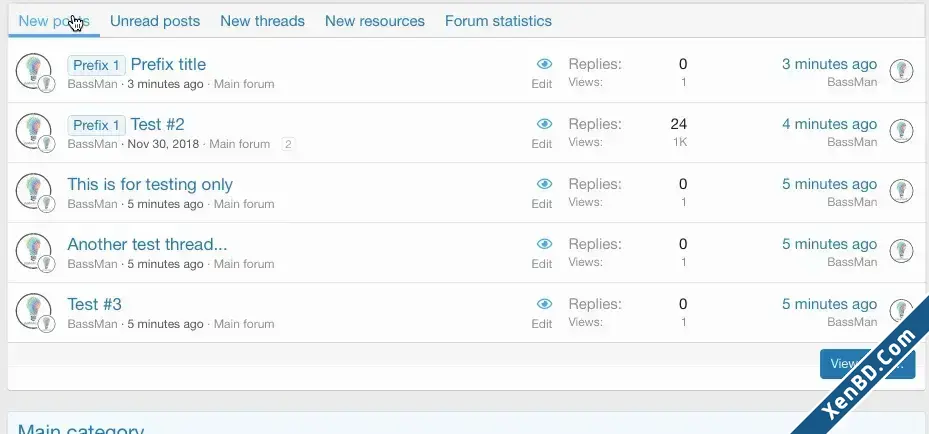Open page 2 badge of Test #2
929x434 pixels.
pos(288,144)
